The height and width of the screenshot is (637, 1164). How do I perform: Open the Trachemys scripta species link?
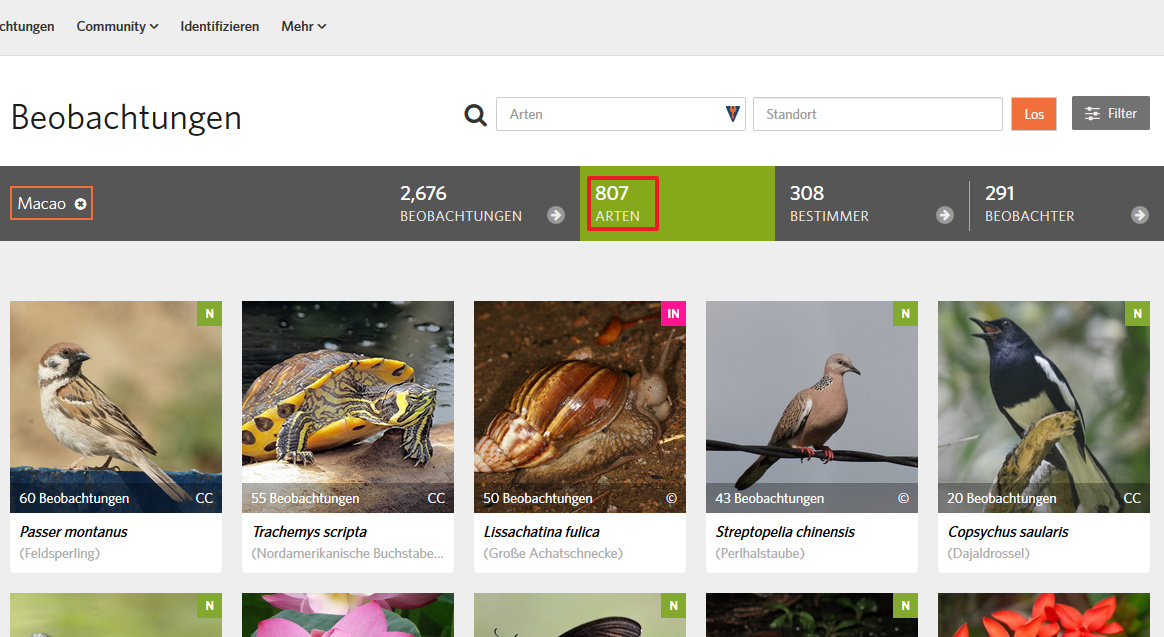click(x=310, y=532)
